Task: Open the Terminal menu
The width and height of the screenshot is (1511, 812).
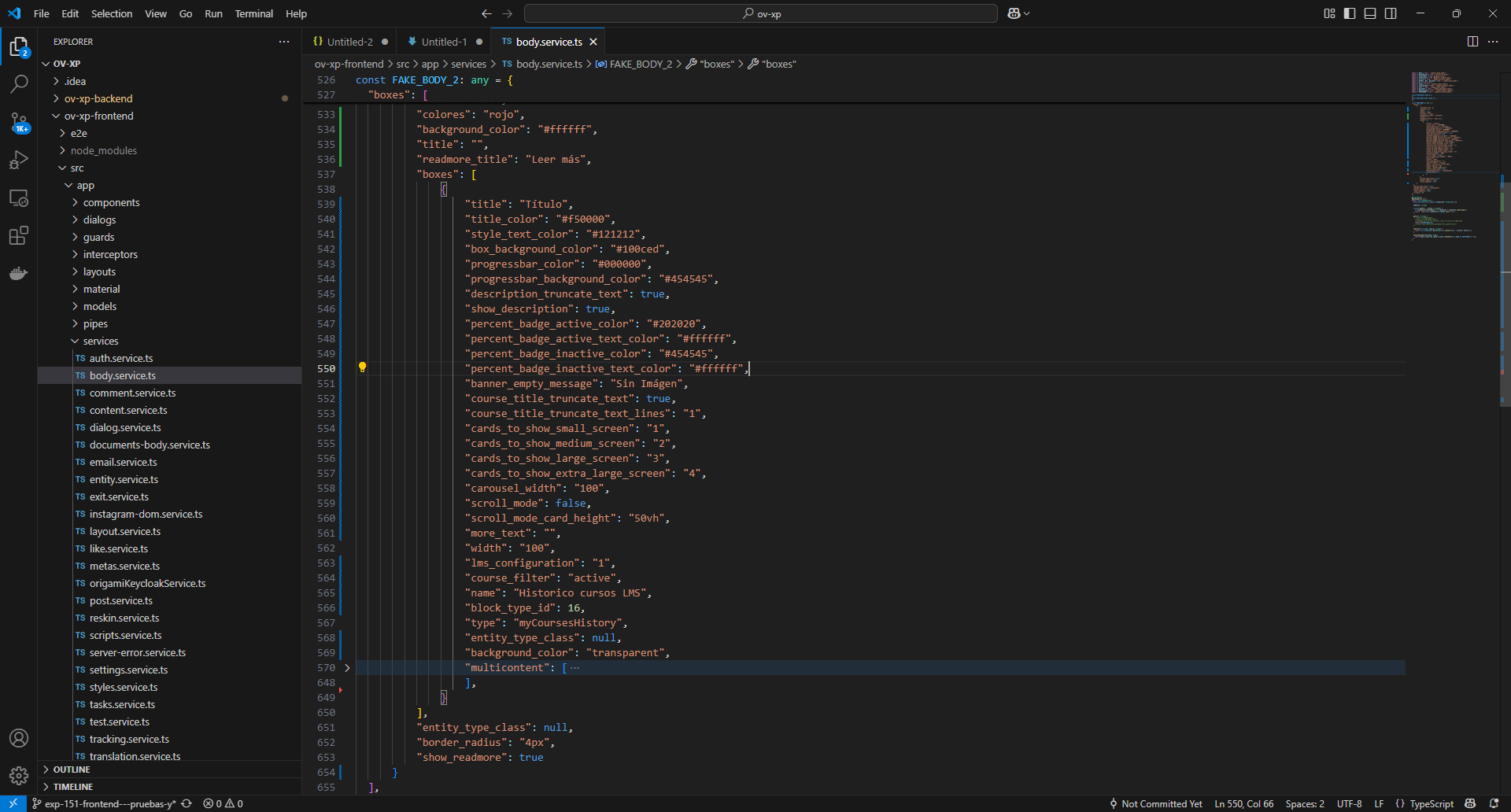Action: coord(253,13)
